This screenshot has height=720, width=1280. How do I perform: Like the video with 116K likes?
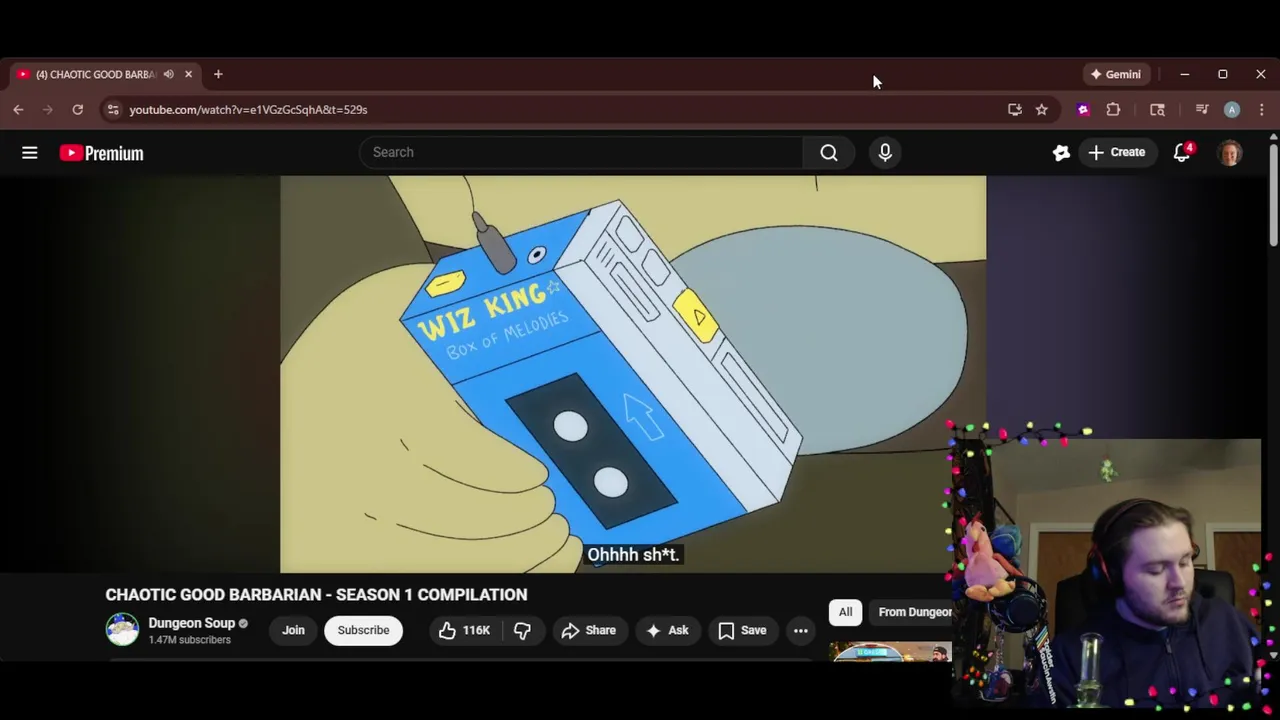[x=464, y=630]
